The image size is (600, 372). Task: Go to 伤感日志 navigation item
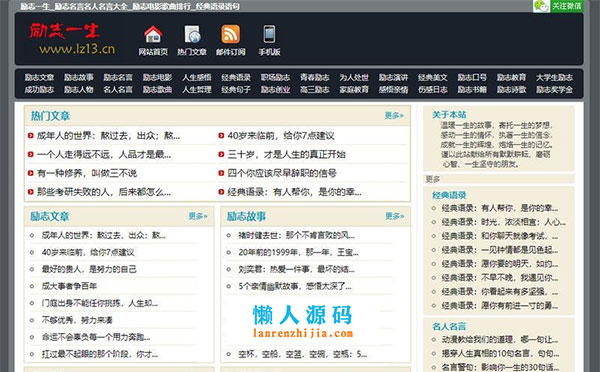coord(433,90)
